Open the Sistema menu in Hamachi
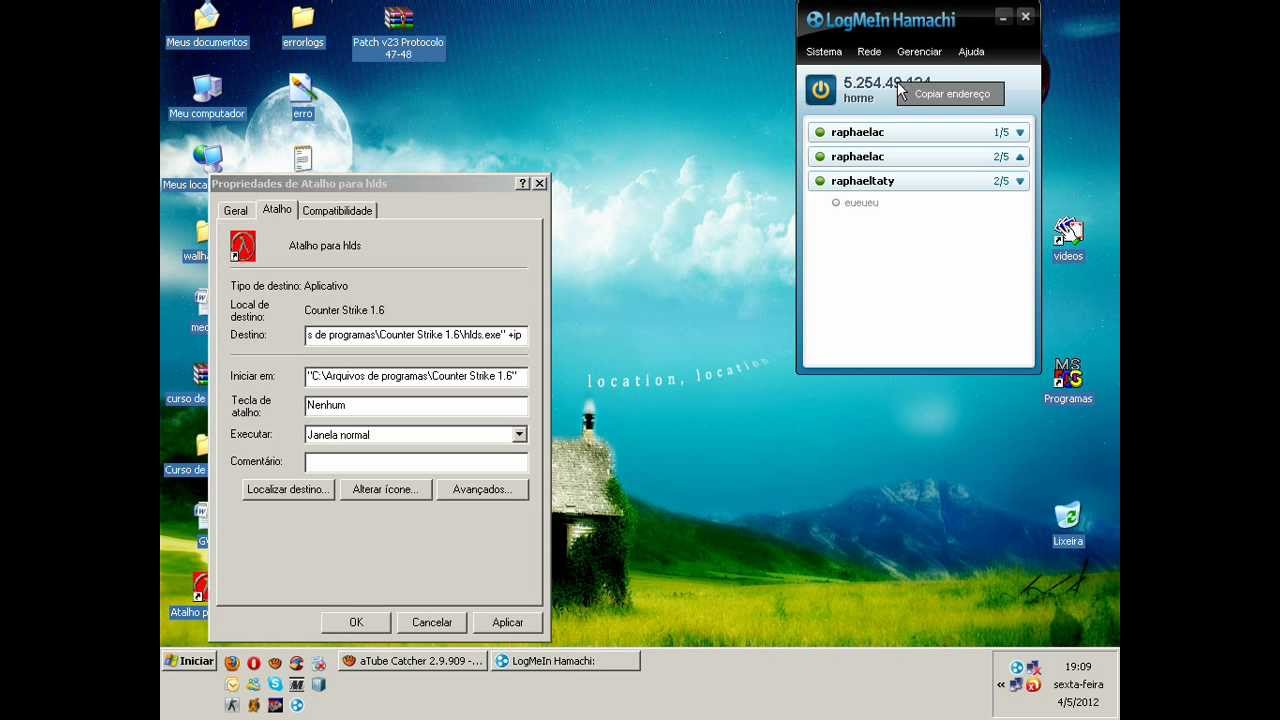This screenshot has width=1280, height=720. click(824, 52)
